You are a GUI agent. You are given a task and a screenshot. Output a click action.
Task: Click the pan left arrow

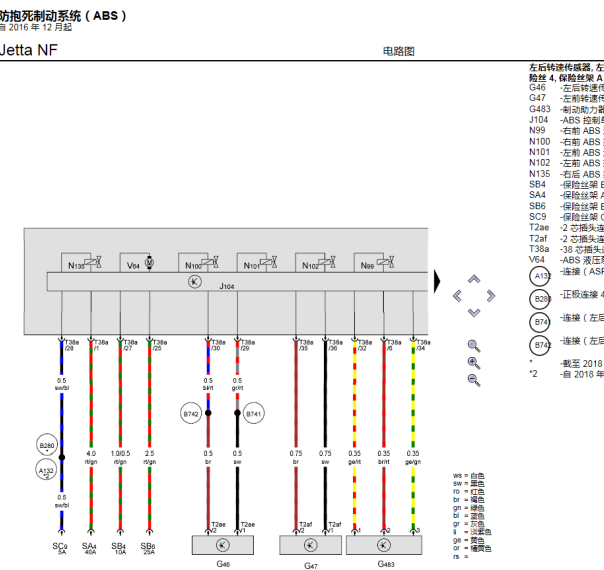pyautogui.click(x=457, y=296)
